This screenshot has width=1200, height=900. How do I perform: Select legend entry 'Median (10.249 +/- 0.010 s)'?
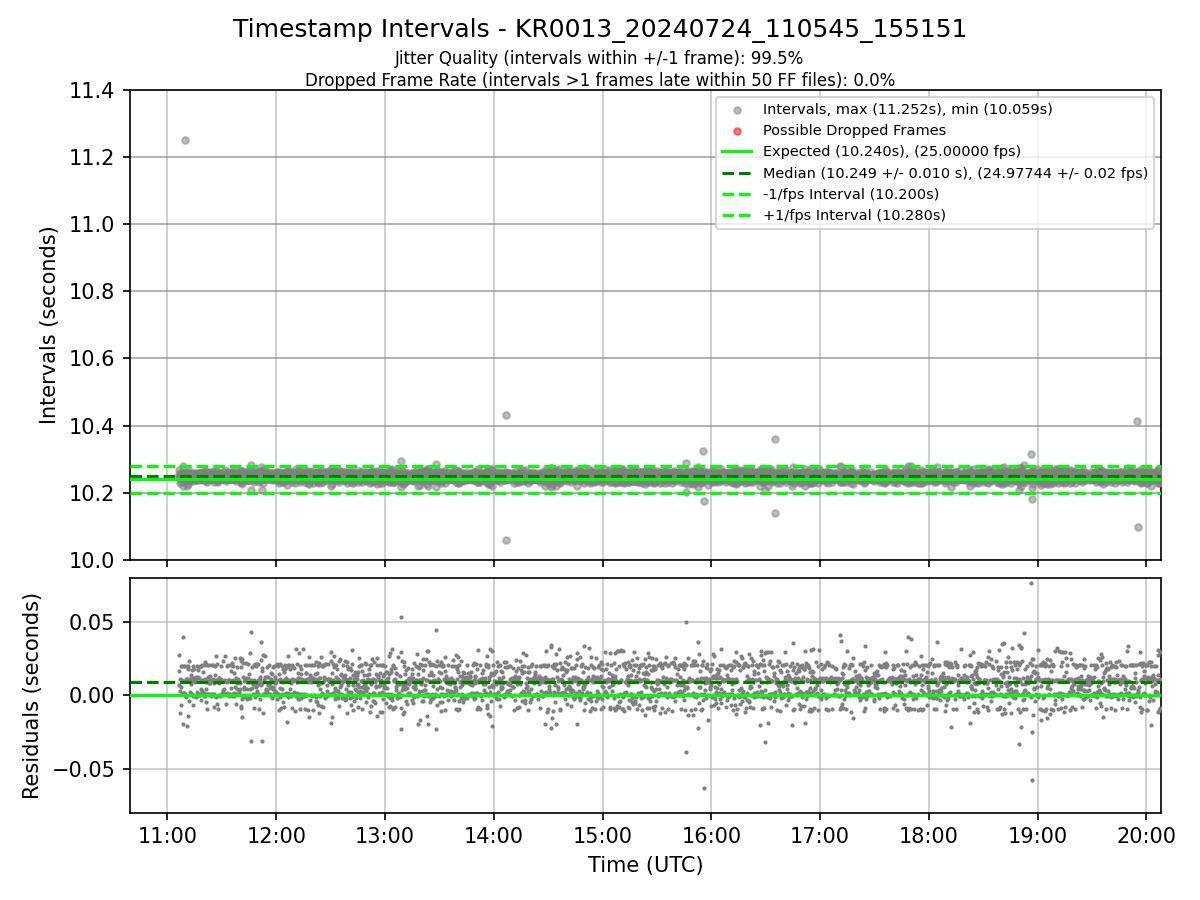tap(955, 172)
